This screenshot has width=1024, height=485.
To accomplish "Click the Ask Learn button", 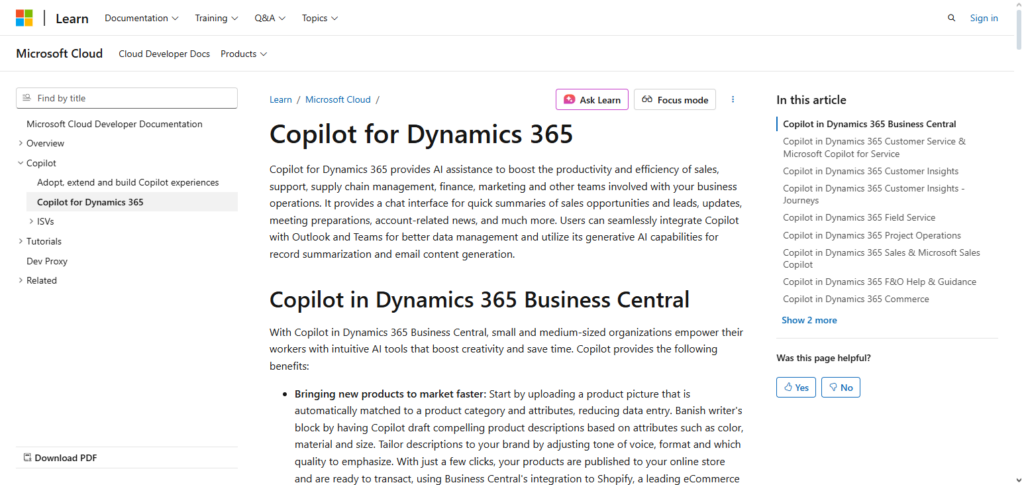I will point(592,99).
